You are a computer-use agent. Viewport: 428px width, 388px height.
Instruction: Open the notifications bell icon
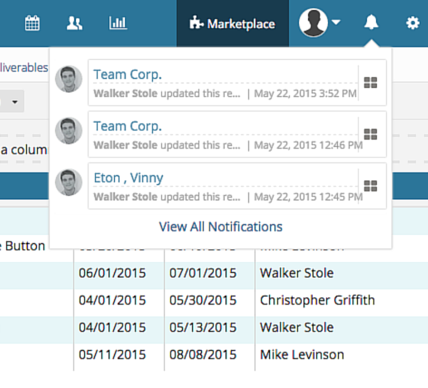[x=371, y=22]
